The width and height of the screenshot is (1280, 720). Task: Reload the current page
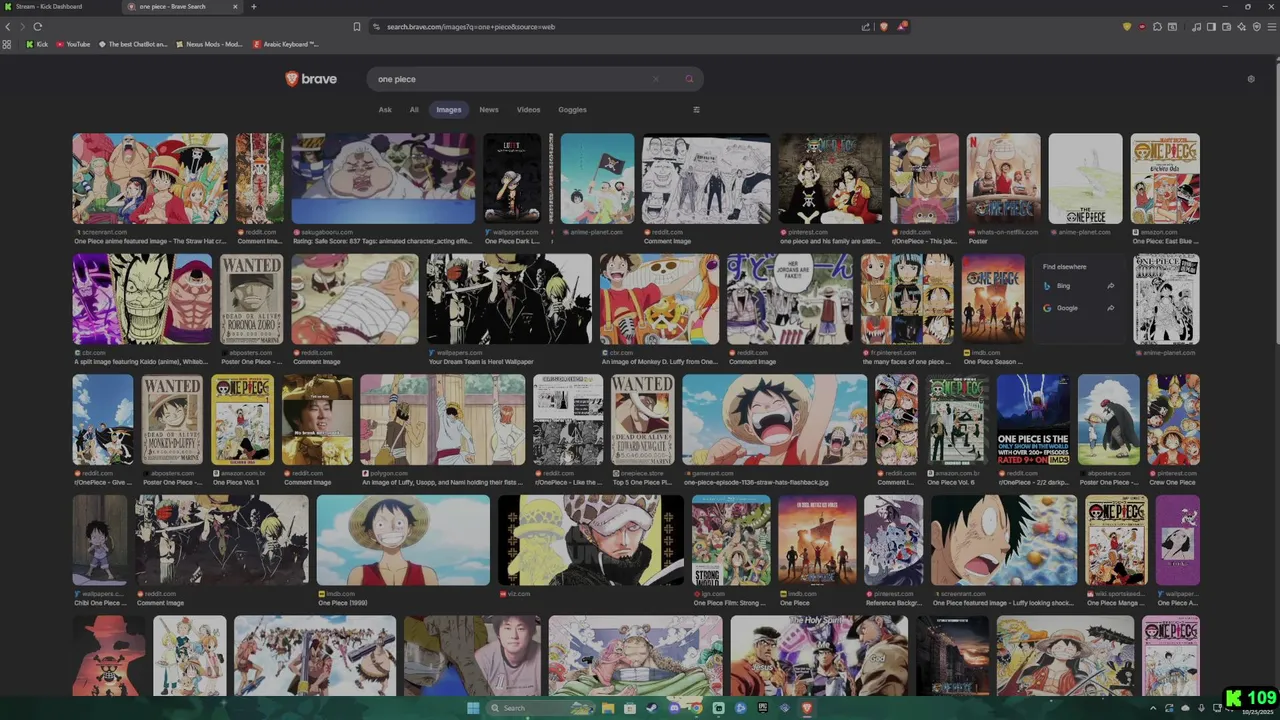point(38,27)
